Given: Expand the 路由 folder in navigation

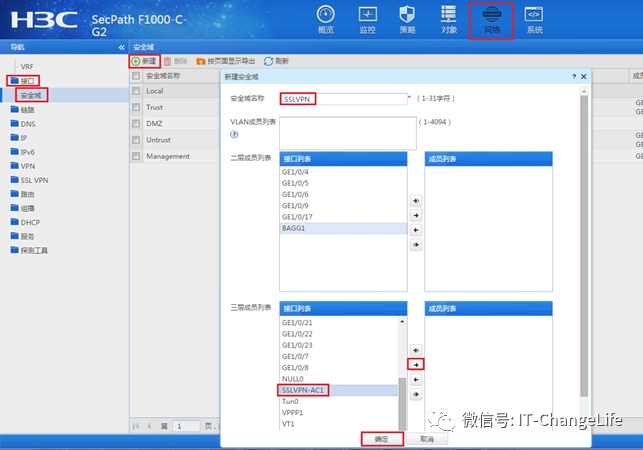Looking at the screenshot, I should tap(23, 194).
